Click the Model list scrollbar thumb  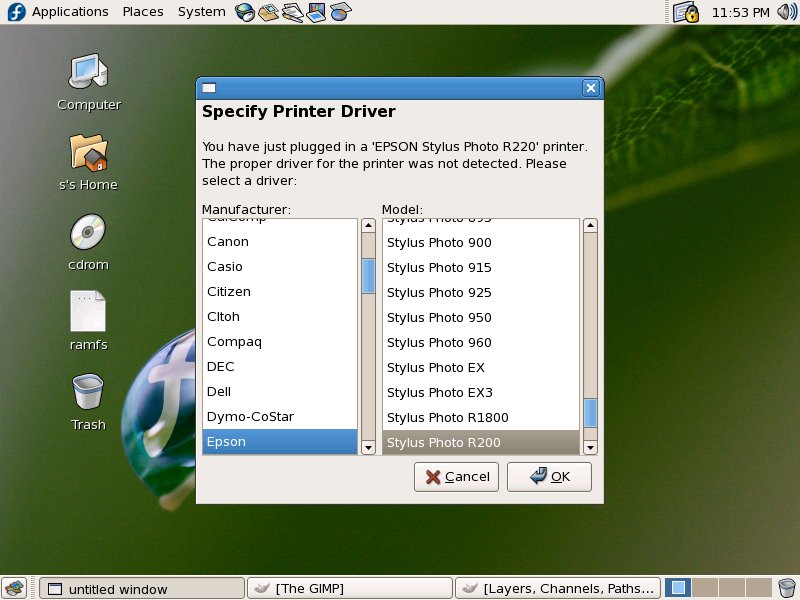pyautogui.click(x=590, y=413)
